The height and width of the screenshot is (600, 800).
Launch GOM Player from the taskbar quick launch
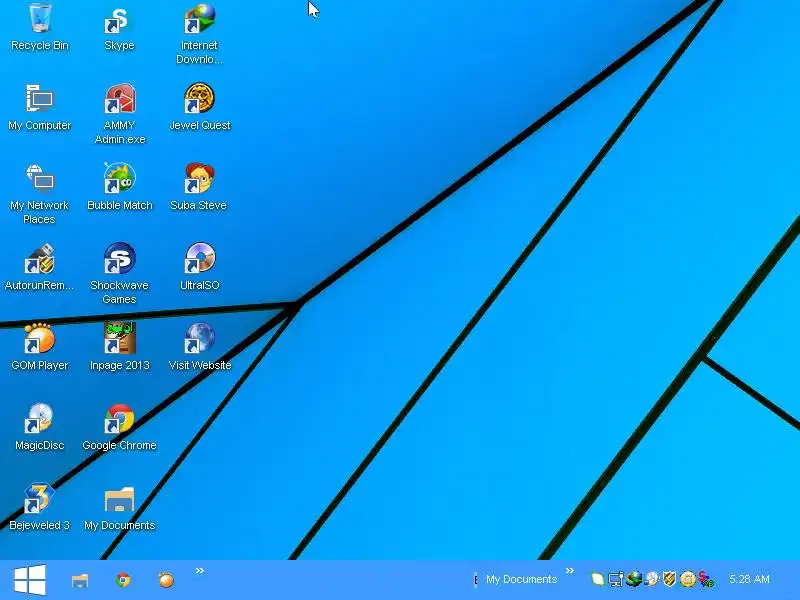pyautogui.click(x=166, y=580)
